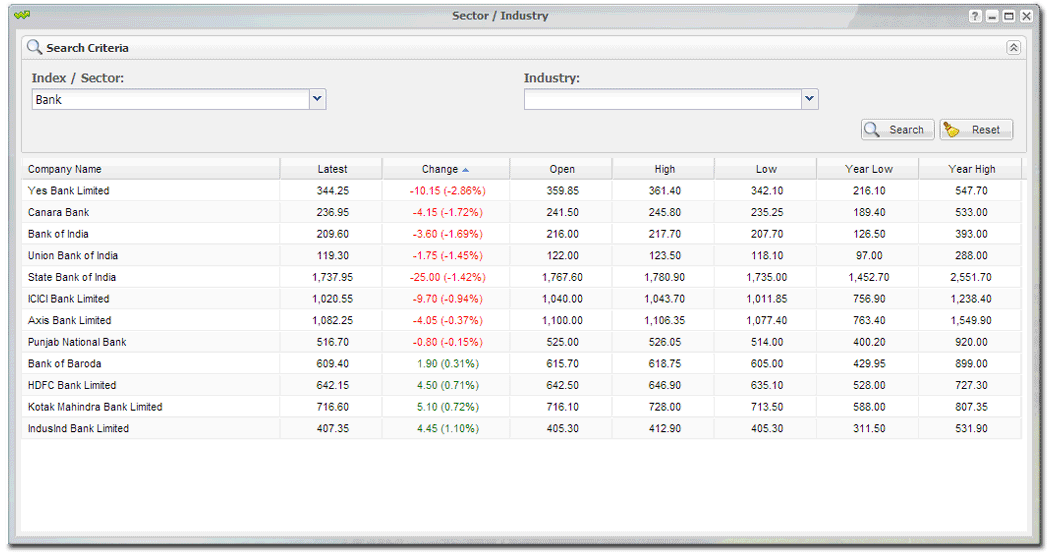Click the change value -10.15 (-2.86%)
The height and width of the screenshot is (555, 1055).
[447, 191]
